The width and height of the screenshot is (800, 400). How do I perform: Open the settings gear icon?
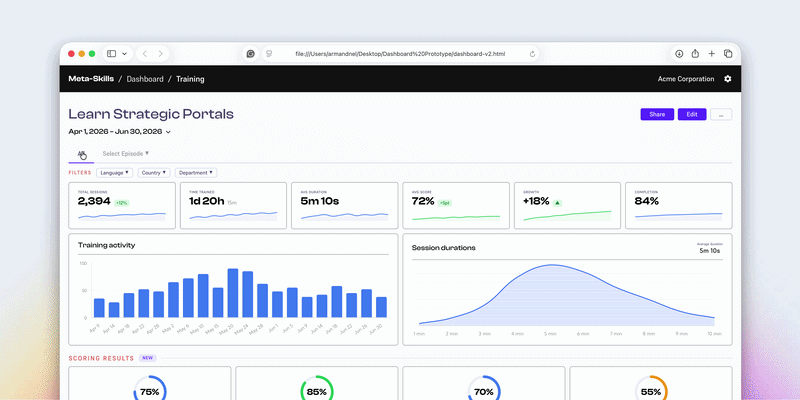pyautogui.click(x=728, y=79)
